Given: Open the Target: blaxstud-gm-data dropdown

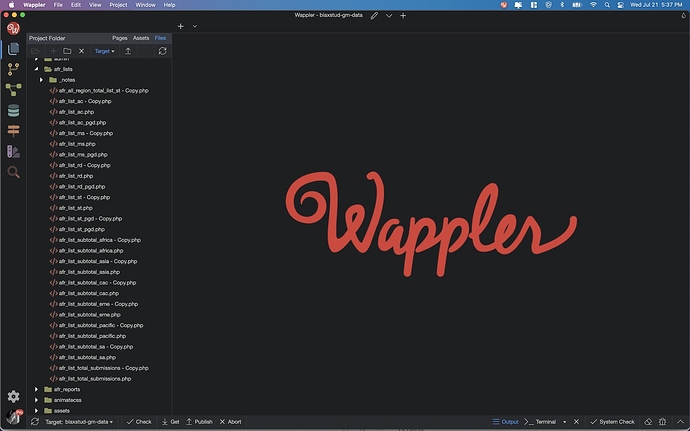Looking at the screenshot, I should click(x=79, y=422).
